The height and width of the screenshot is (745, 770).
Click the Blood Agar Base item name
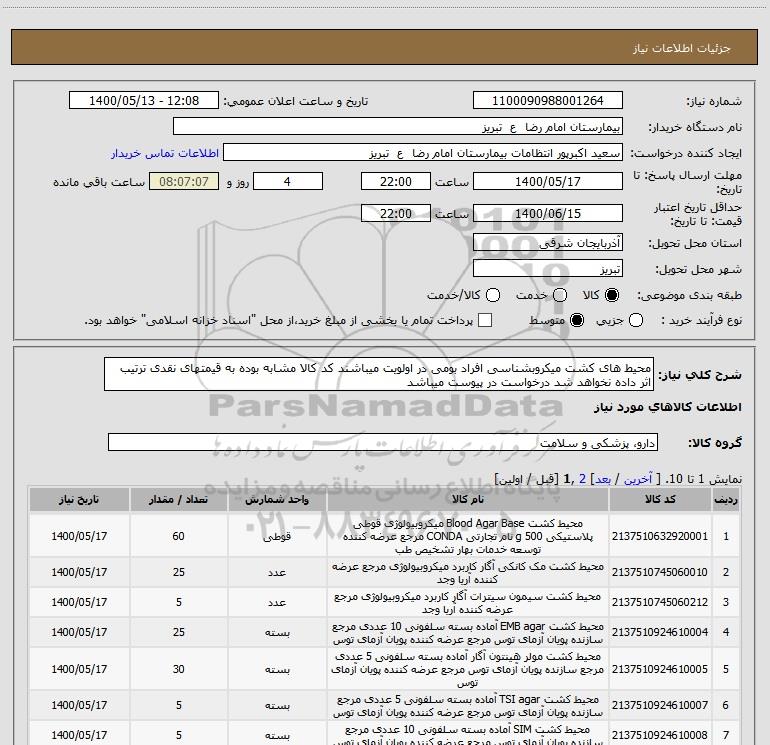pyautogui.click(x=468, y=536)
